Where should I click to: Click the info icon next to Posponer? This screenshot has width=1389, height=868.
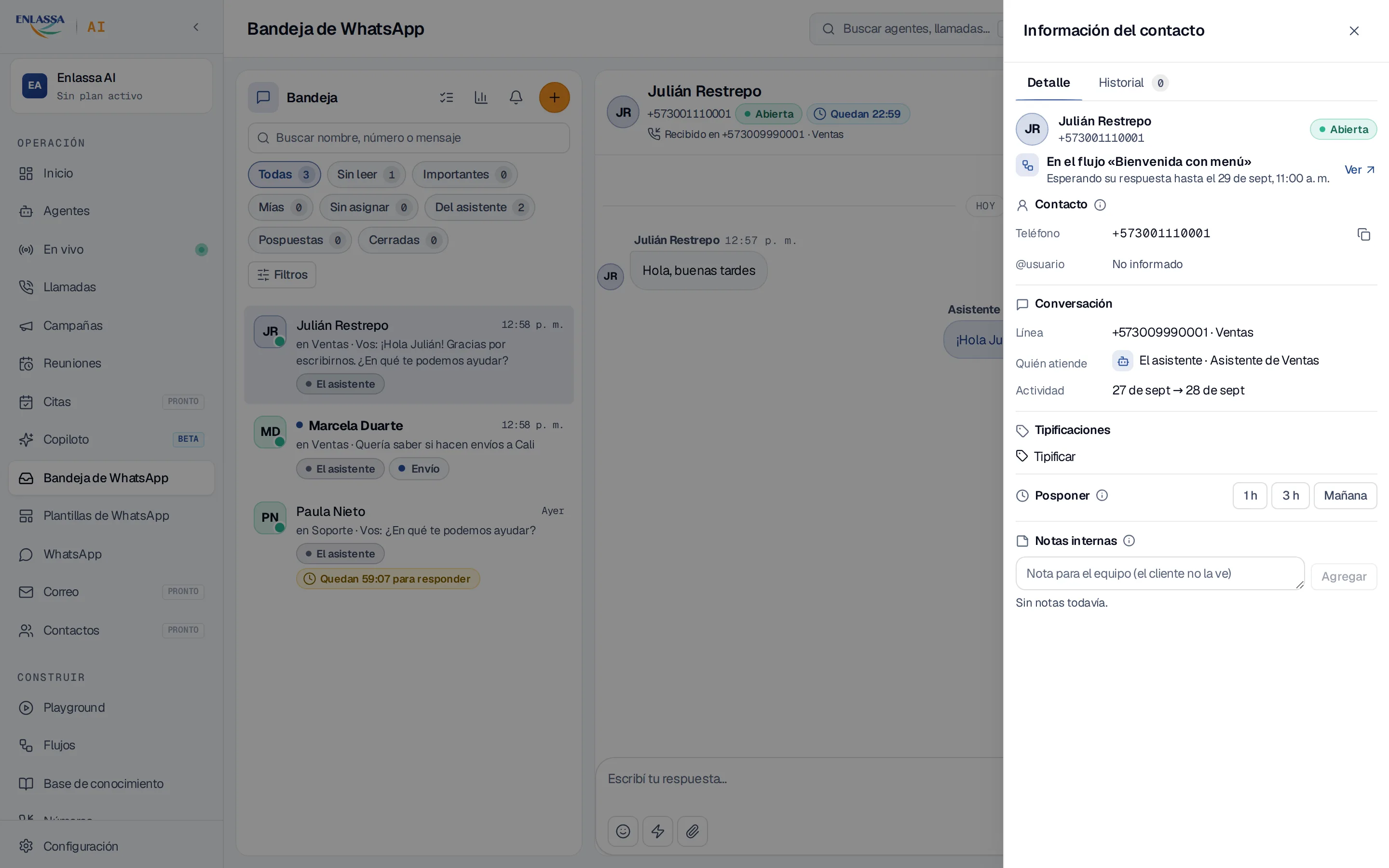(1102, 495)
